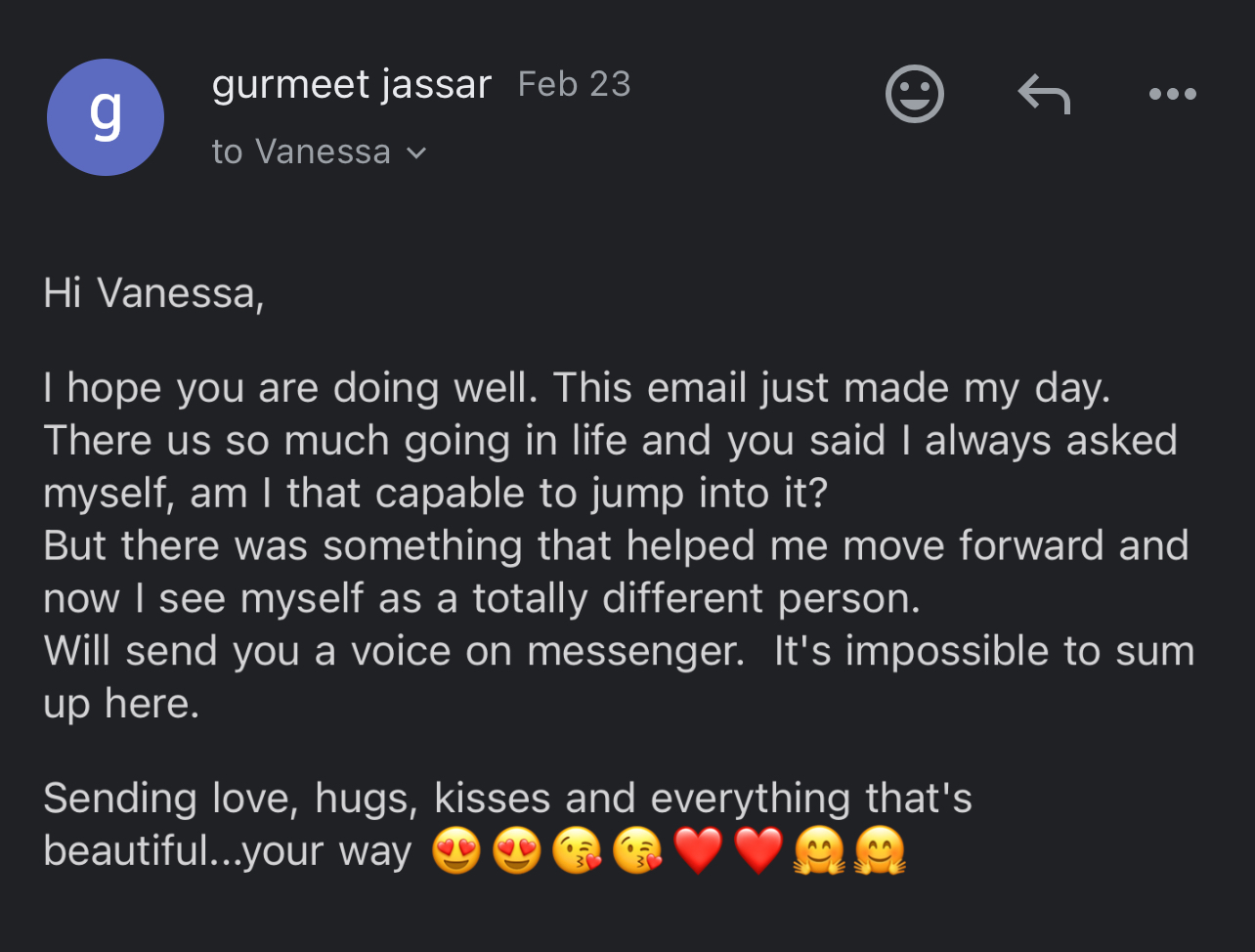Reply to gurmeet jassar's email
The width and height of the screenshot is (1255, 952).
click(1044, 95)
